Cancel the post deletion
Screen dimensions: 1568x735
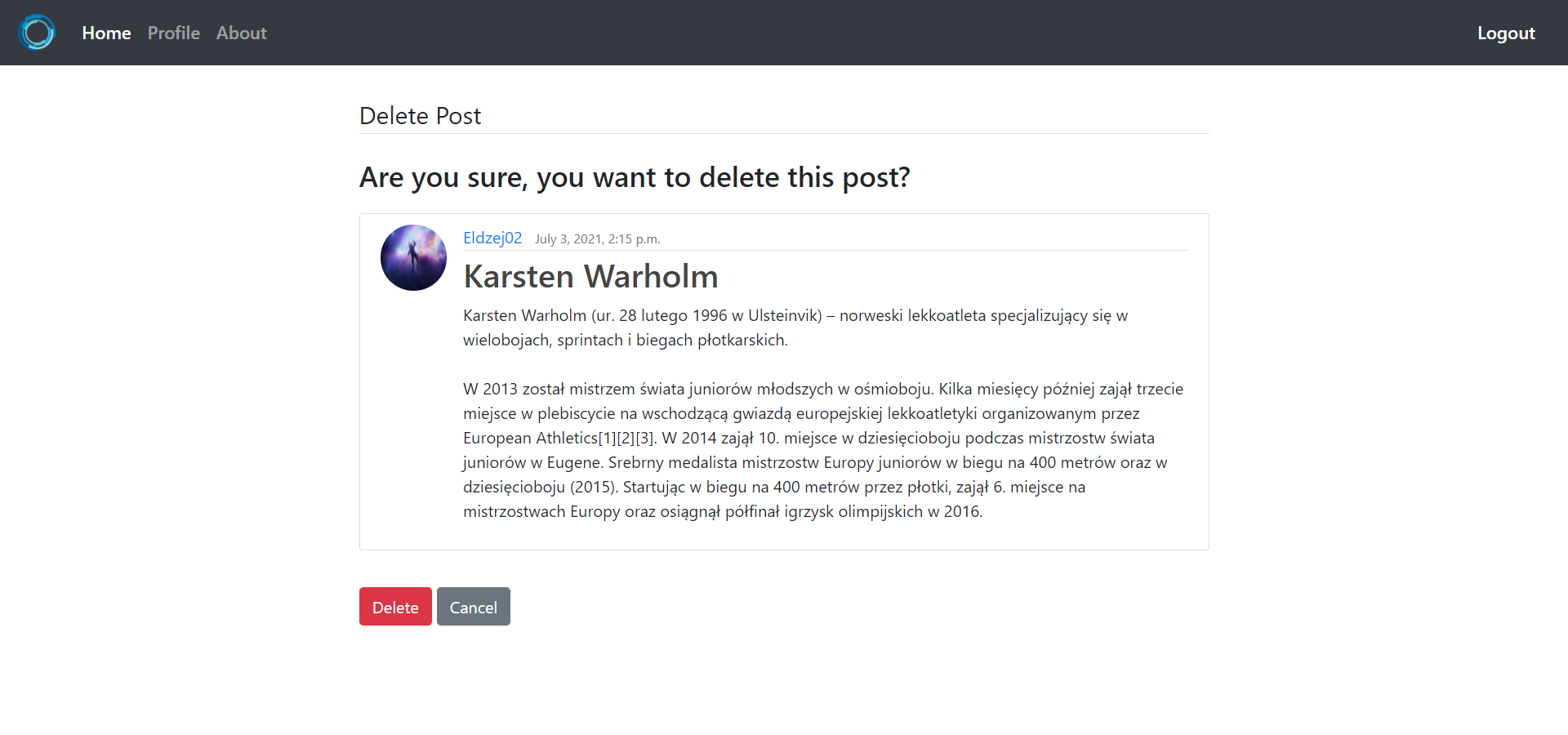(474, 607)
